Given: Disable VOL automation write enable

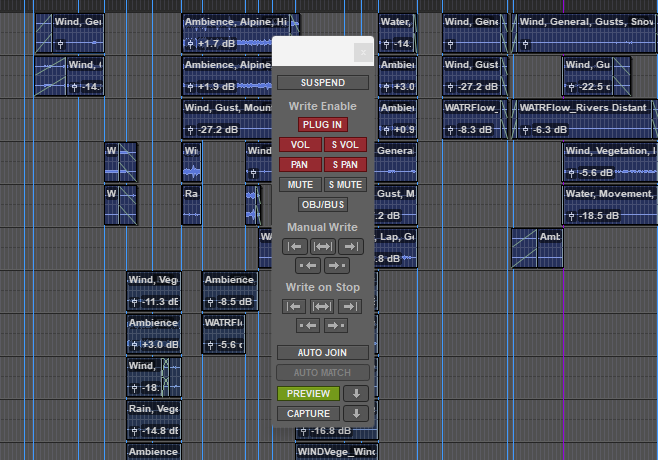Looking at the screenshot, I should click(x=300, y=145).
